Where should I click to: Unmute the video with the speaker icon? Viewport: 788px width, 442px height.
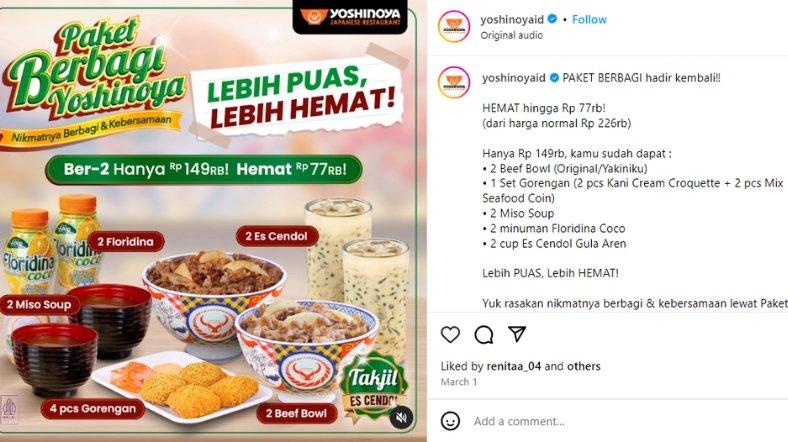click(x=401, y=417)
